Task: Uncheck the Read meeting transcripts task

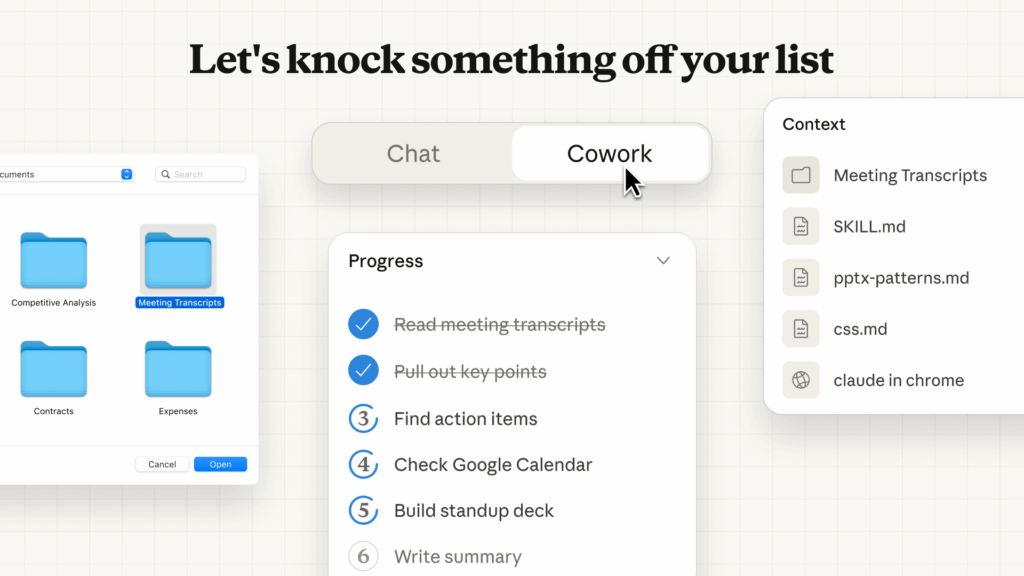Action: [x=363, y=324]
